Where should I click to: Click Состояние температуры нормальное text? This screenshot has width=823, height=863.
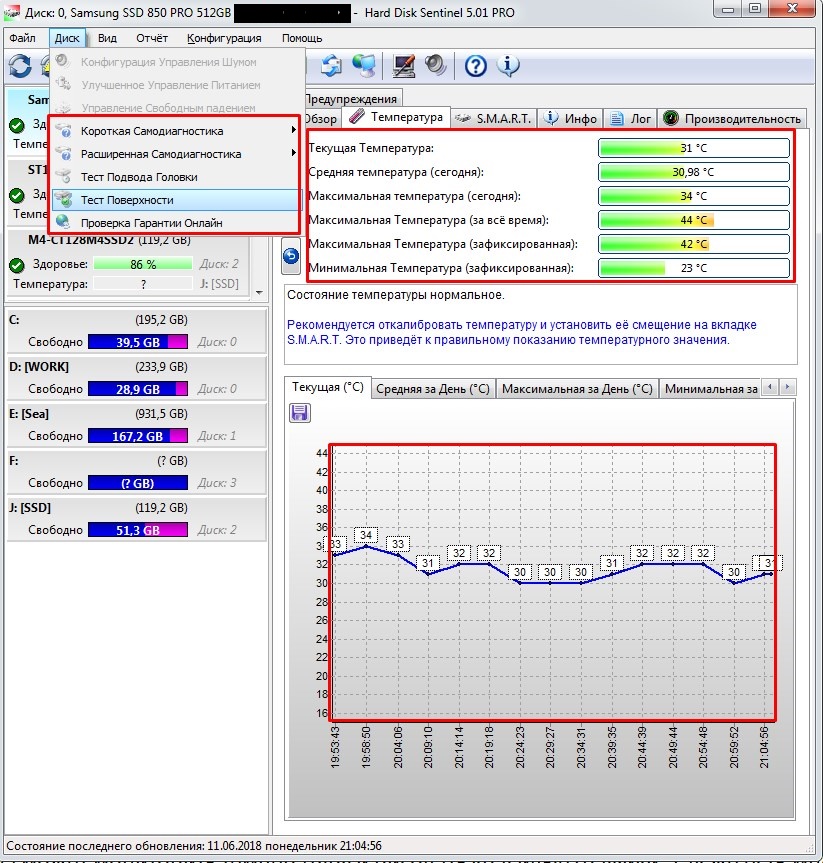[396, 295]
